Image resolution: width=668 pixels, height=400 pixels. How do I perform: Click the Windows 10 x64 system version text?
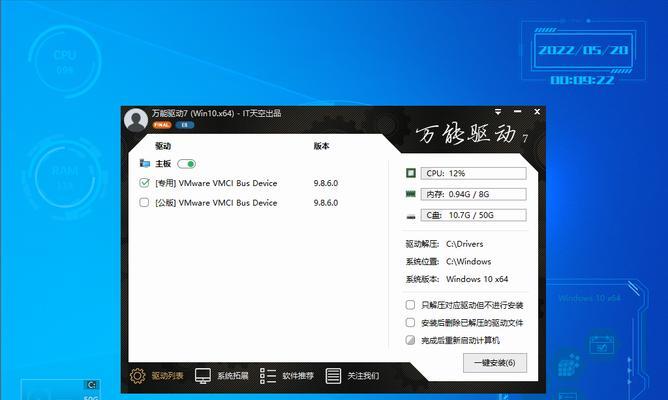pos(477,279)
